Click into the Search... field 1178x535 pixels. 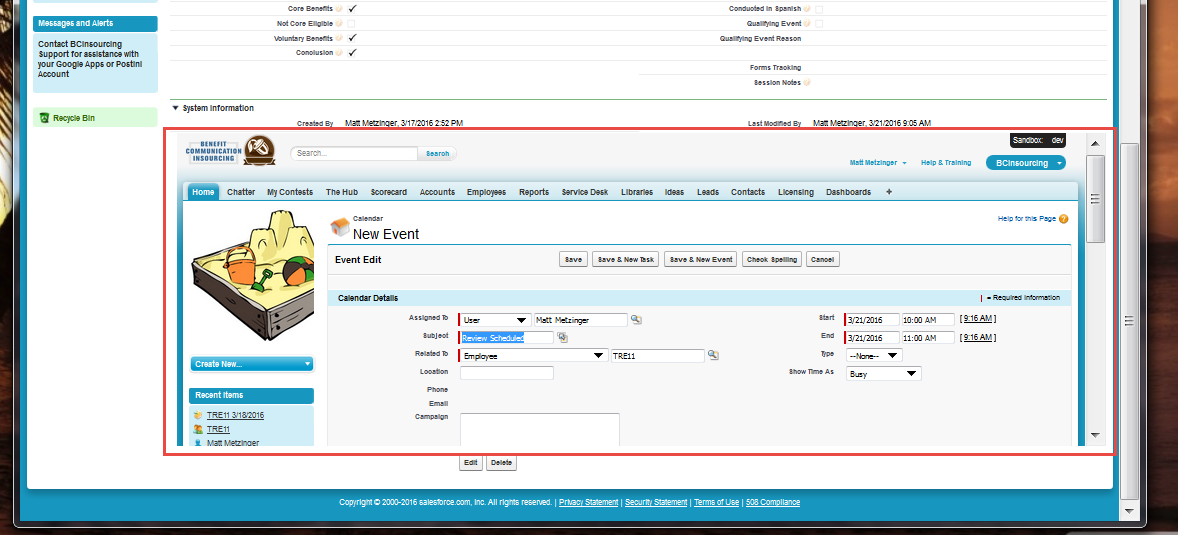click(354, 153)
